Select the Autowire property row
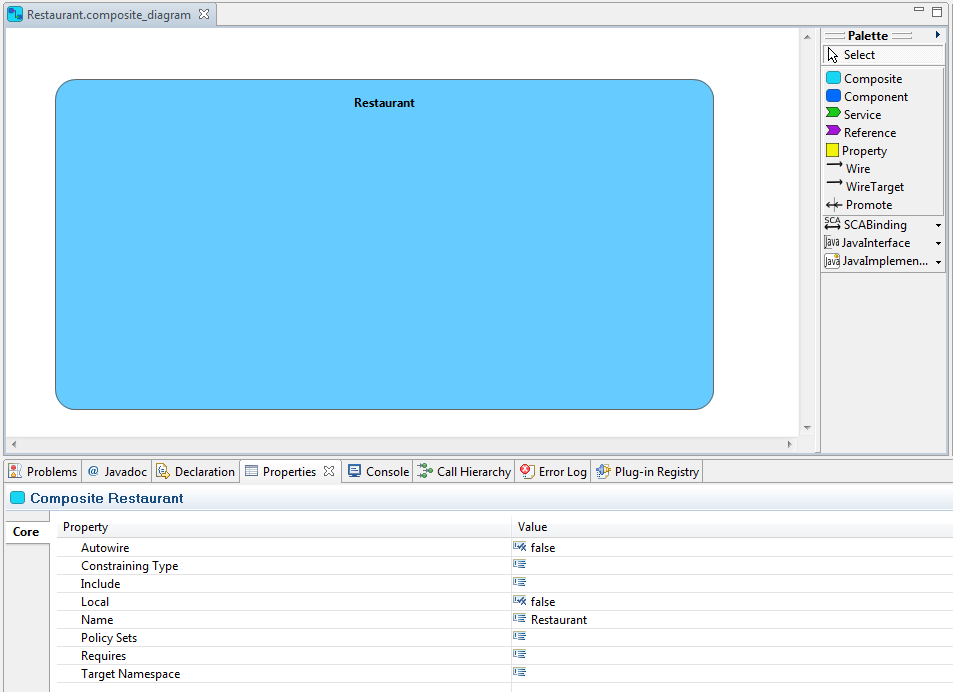The image size is (953, 692). [x=504, y=547]
